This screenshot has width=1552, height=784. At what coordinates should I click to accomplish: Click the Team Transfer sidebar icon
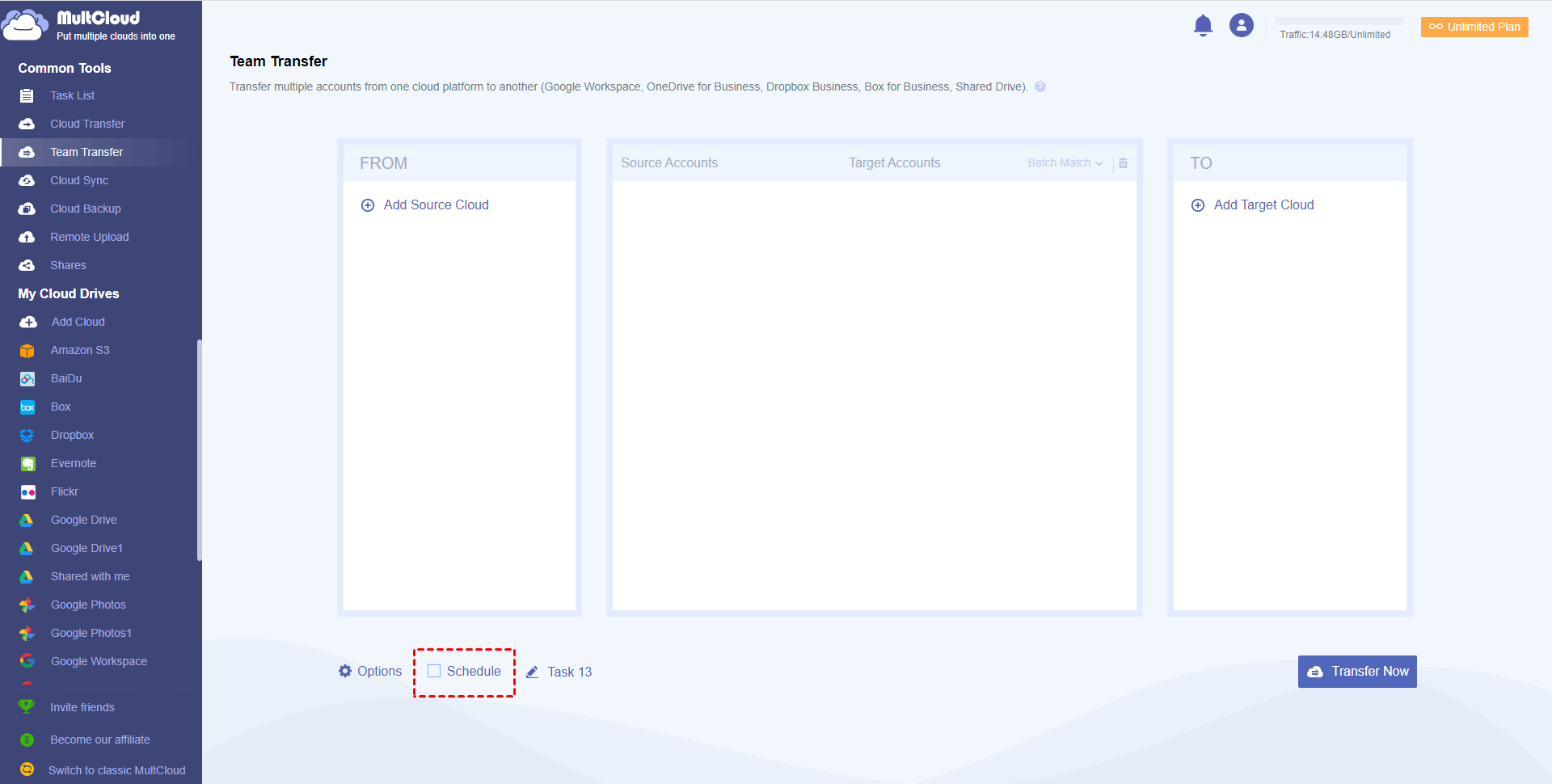pyautogui.click(x=27, y=152)
